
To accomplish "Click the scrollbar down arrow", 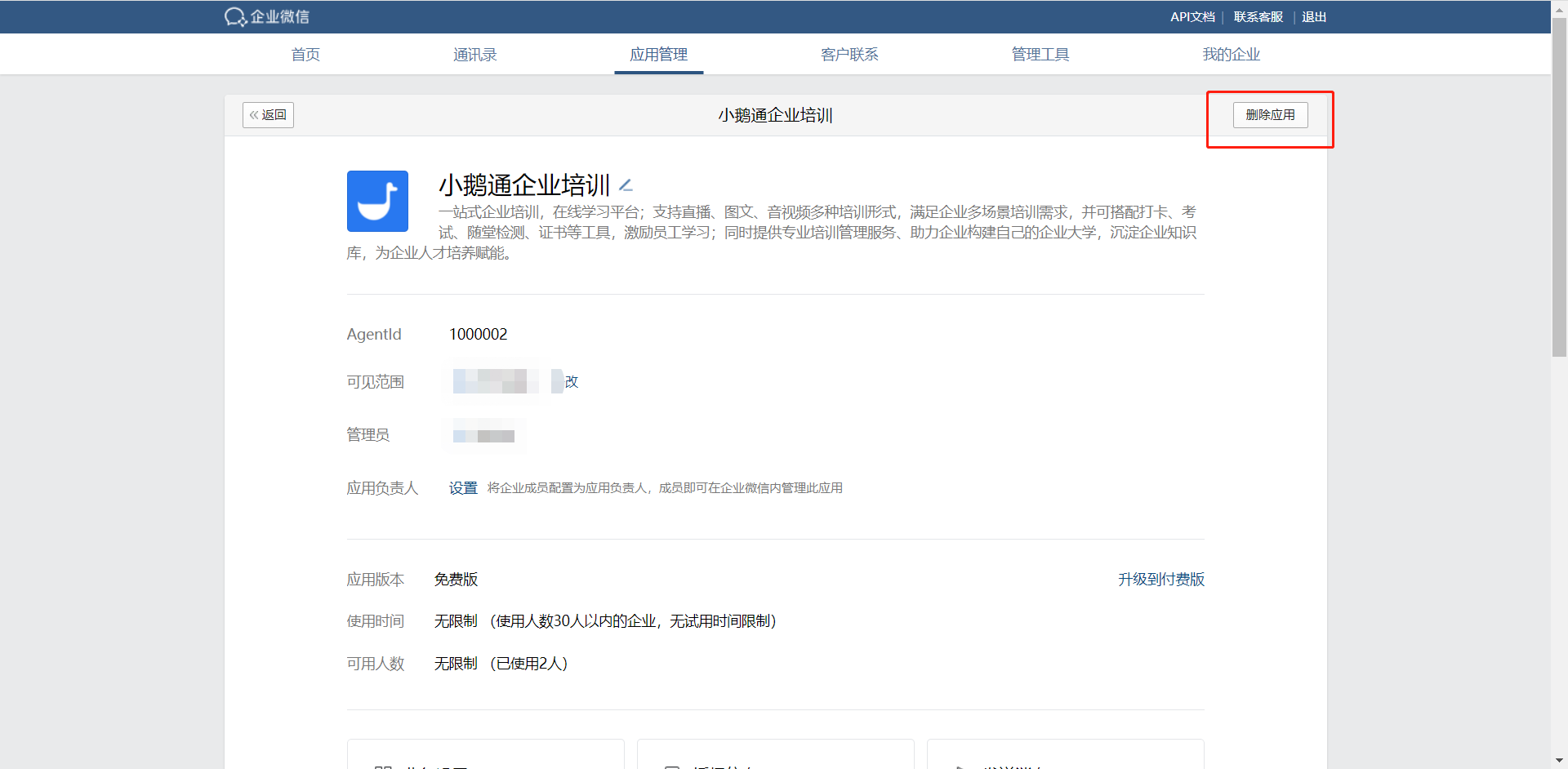I will (x=1559, y=761).
